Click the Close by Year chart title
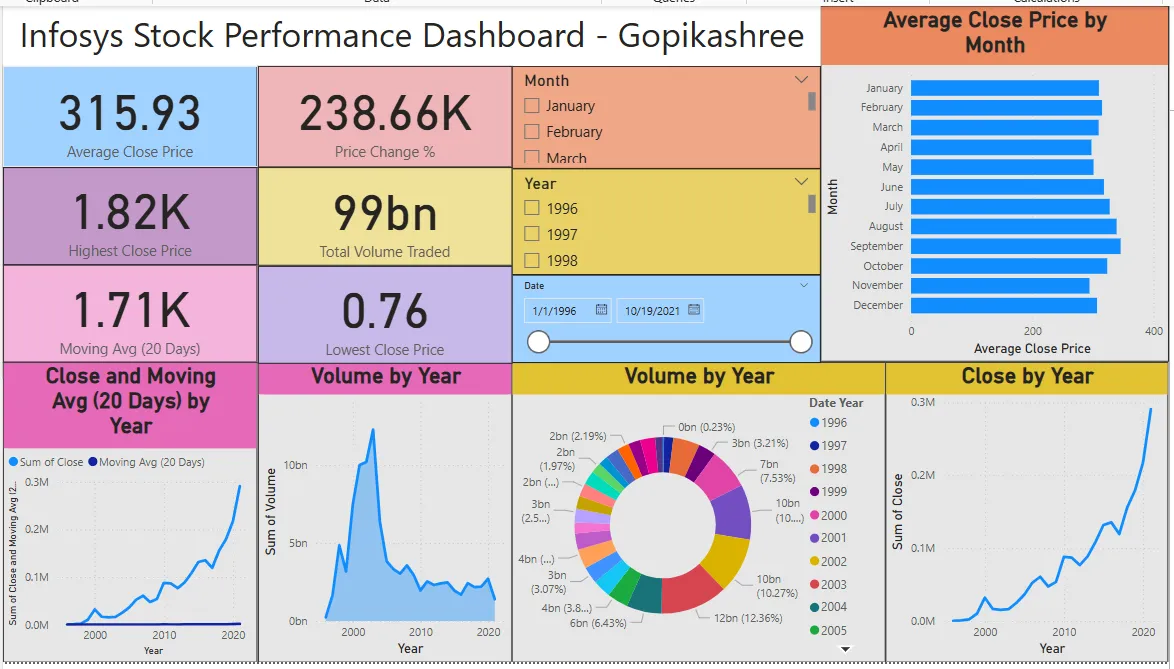This screenshot has height=669, width=1174. 1027,376
